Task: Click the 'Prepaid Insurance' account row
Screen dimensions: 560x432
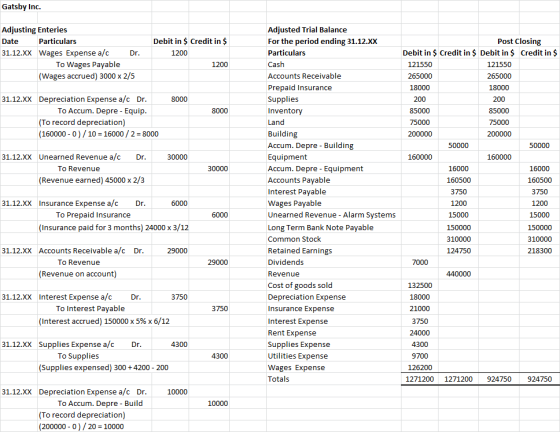Action: click(300, 87)
